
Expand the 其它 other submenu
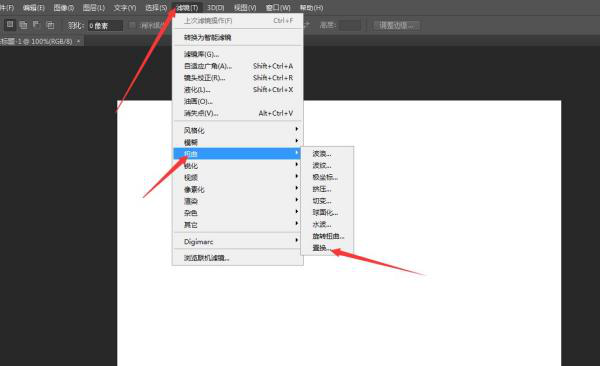[238, 225]
